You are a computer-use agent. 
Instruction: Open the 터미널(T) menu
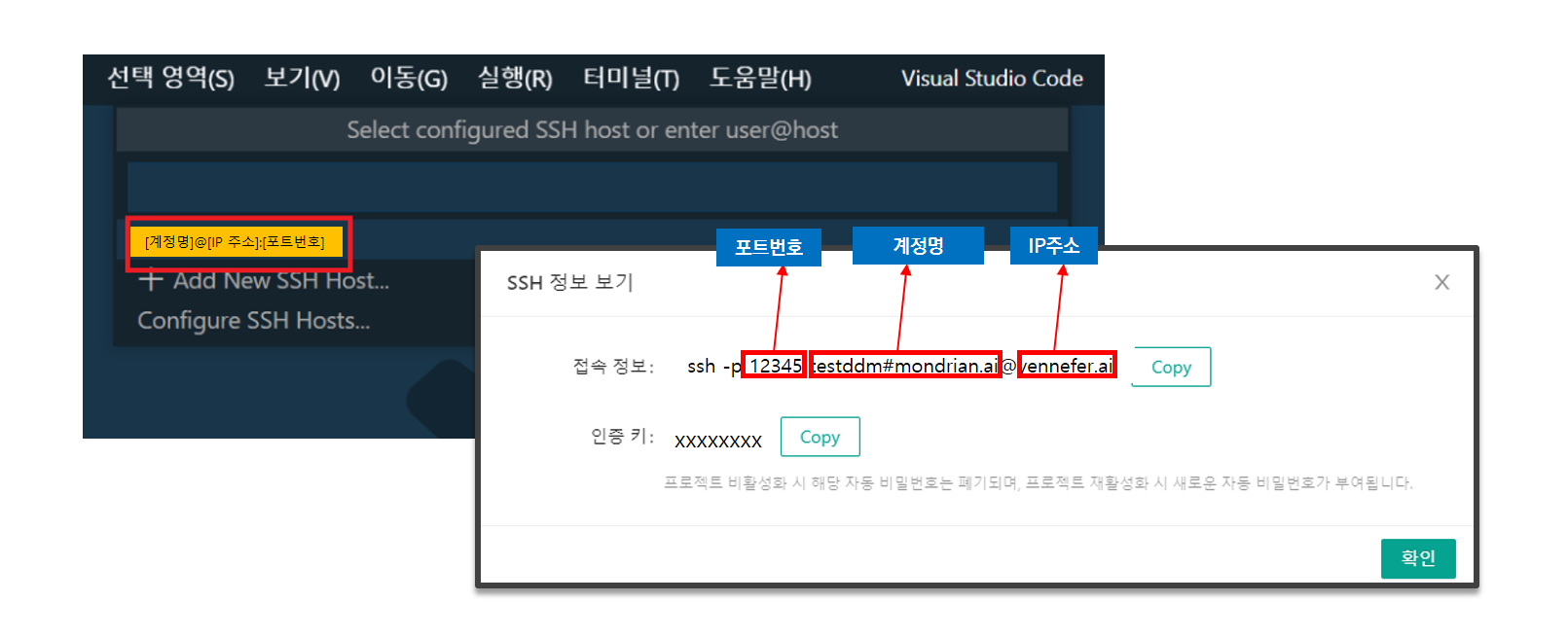coord(631,78)
